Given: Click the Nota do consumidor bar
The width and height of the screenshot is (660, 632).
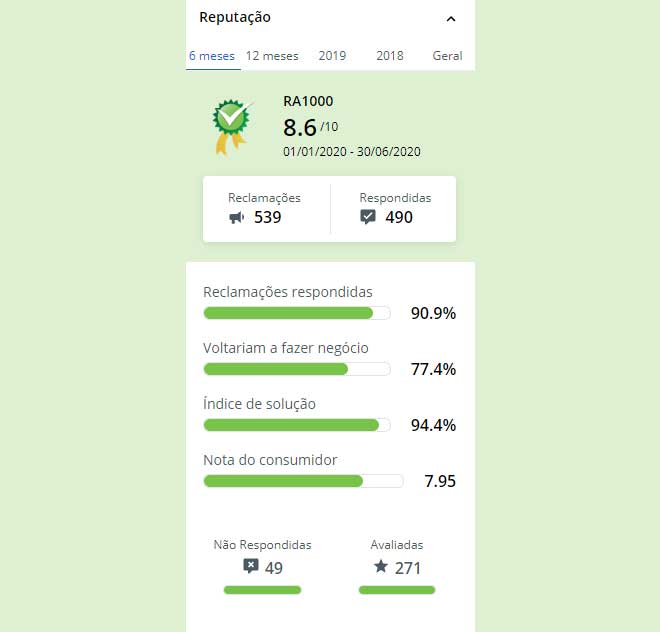Looking at the screenshot, I should (x=303, y=481).
